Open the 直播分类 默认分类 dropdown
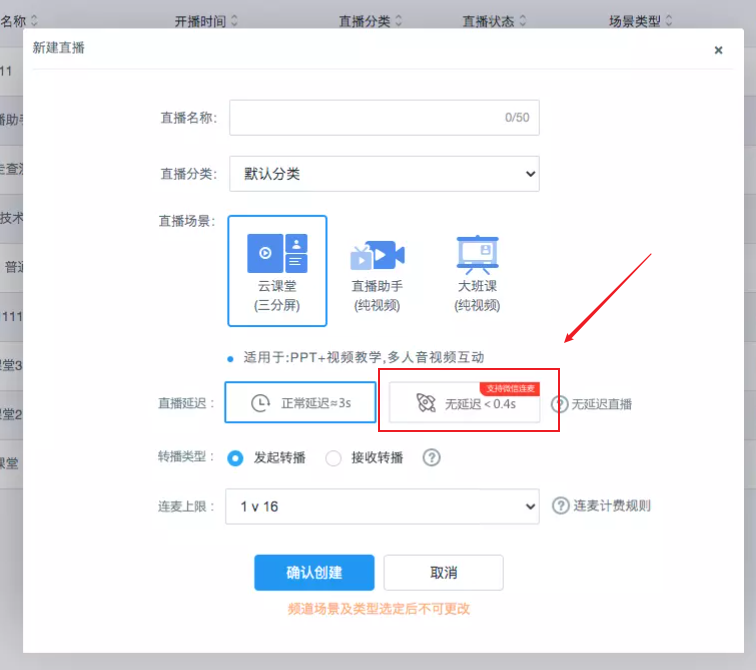Image resolution: width=756 pixels, height=670 pixels. [x=384, y=174]
